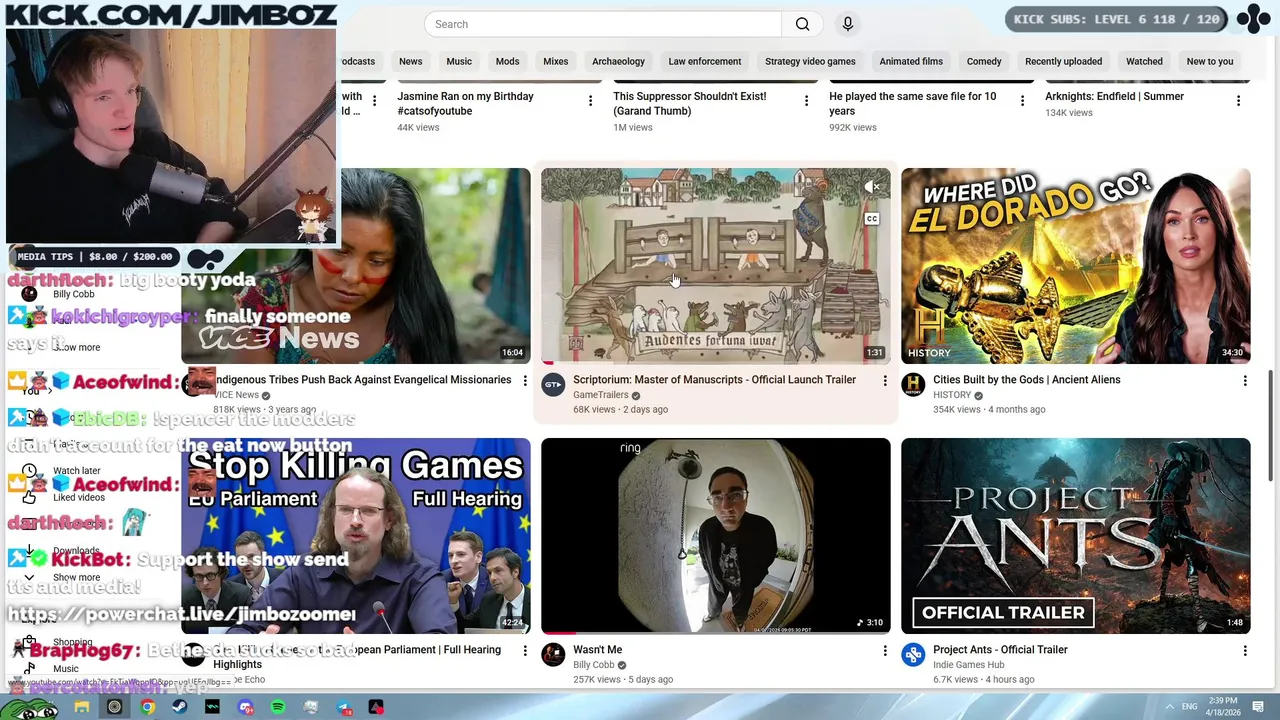1280x720 pixels.
Task: Click Wasn't Me red watch progress bar
Action: (x=558, y=633)
